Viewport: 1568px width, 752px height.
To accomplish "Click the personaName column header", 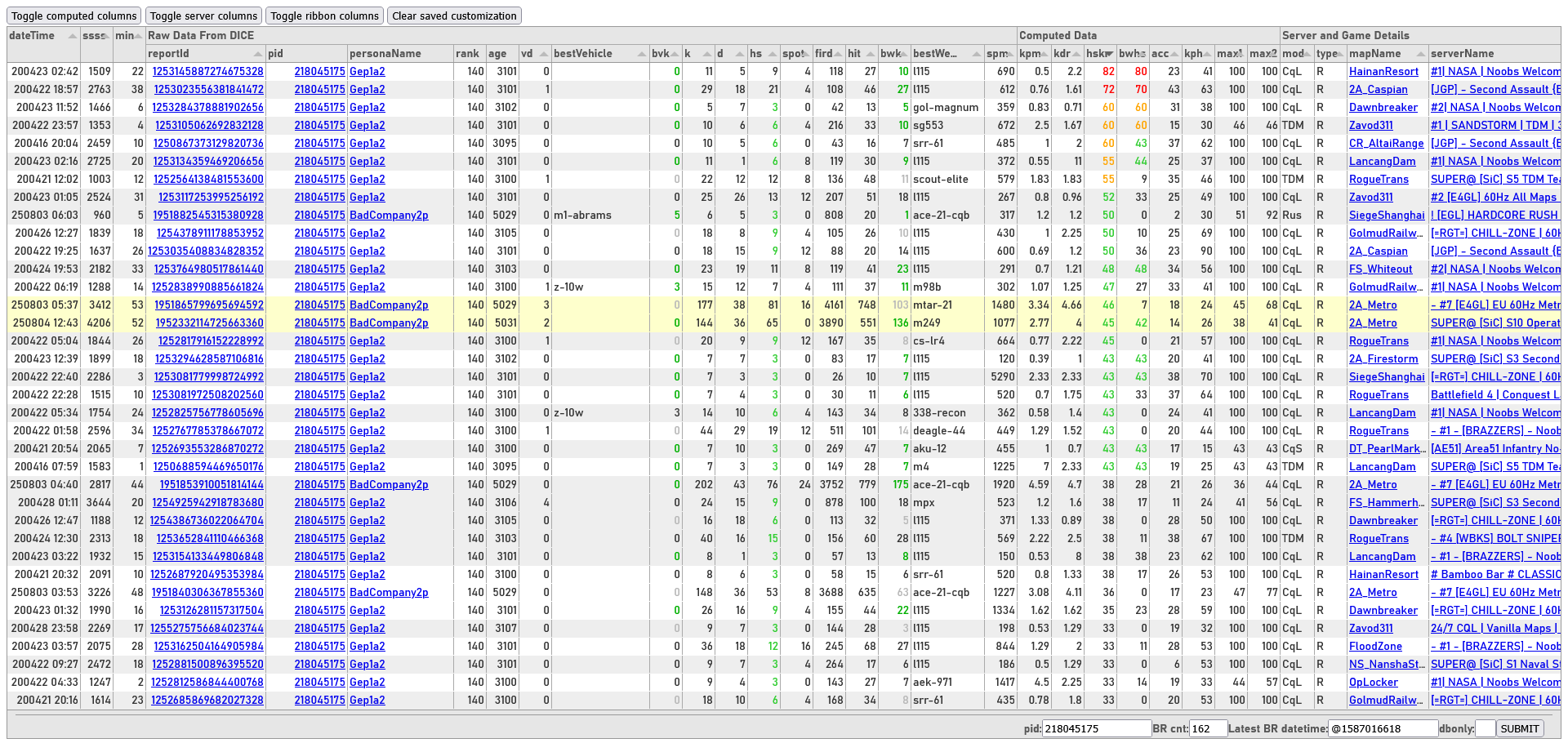I will [x=400, y=54].
